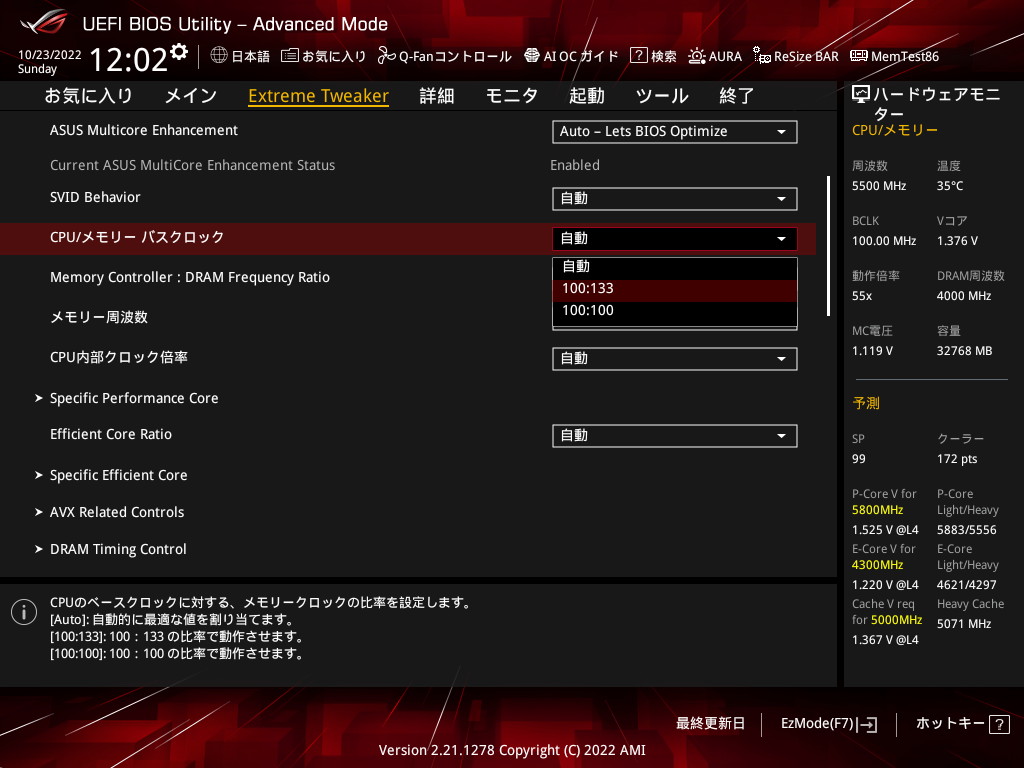Click Enabled status value

(x=575, y=165)
